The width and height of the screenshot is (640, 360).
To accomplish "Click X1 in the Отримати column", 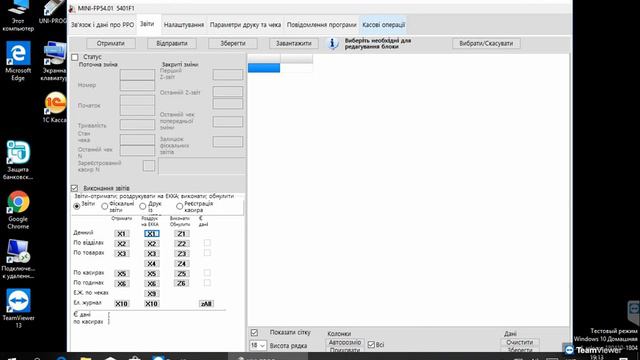I will [x=122, y=234].
